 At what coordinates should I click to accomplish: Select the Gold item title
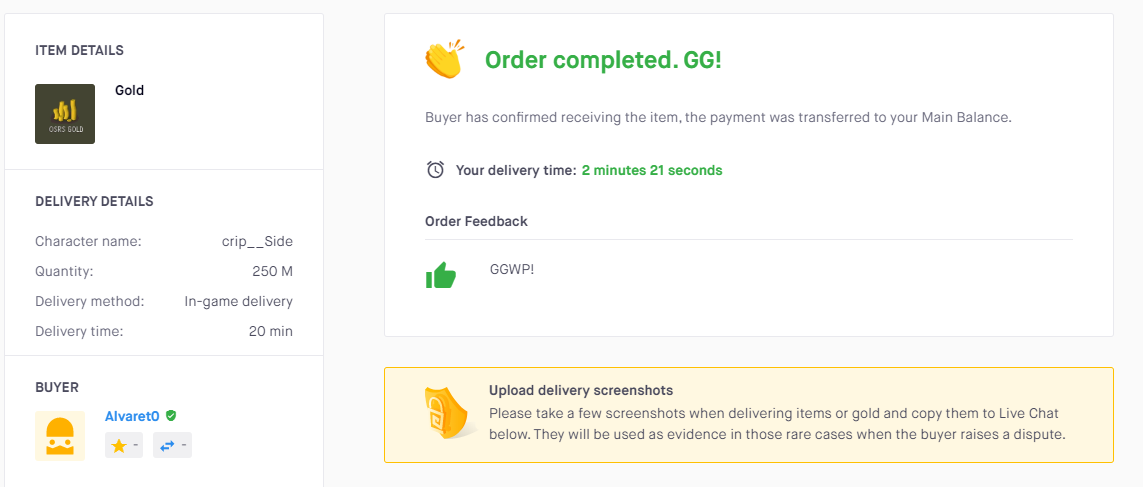click(x=130, y=90)
